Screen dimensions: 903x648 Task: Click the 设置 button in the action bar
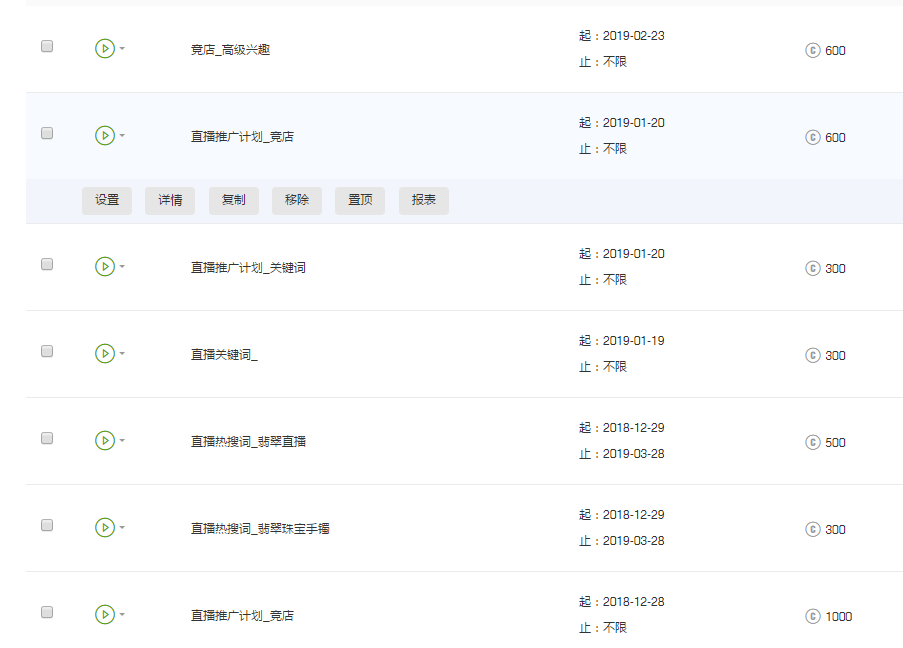pyautogui.click(x=107, y=200)
